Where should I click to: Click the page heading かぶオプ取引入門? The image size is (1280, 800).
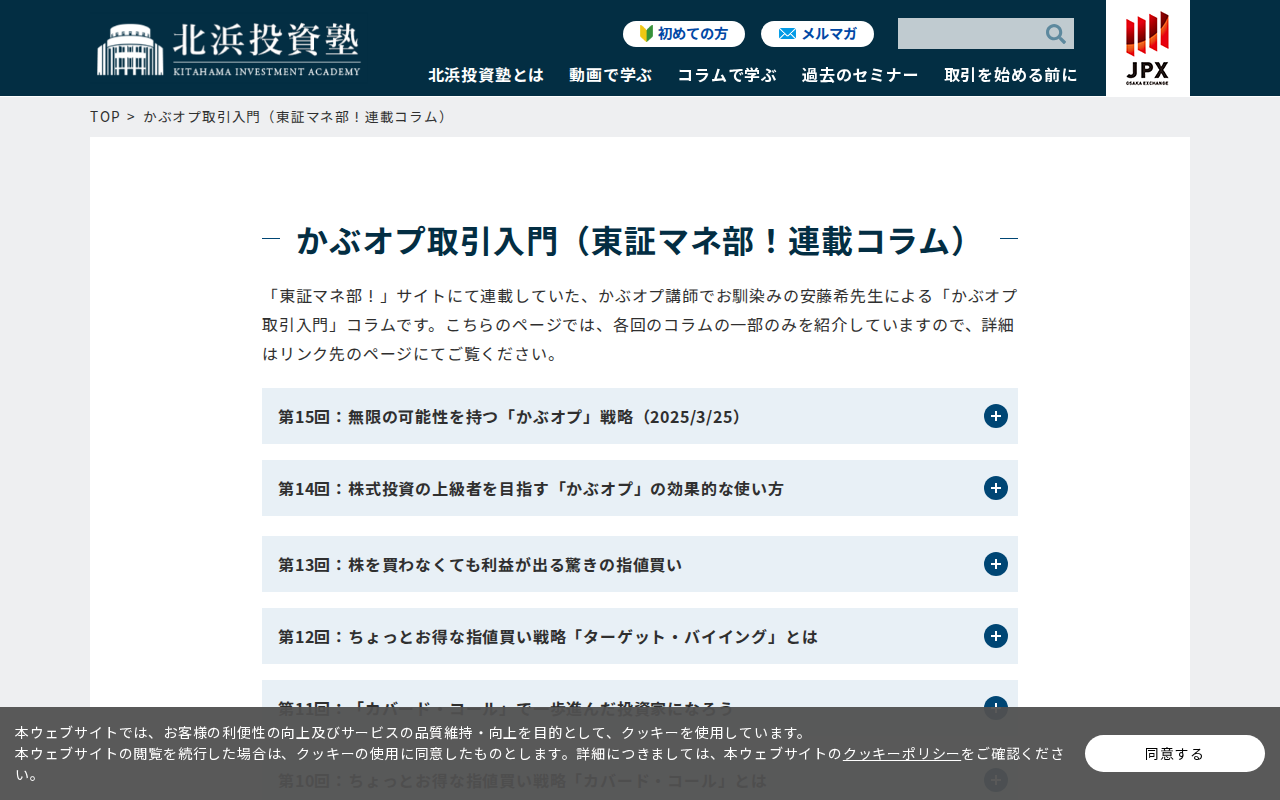pos(640,240)
